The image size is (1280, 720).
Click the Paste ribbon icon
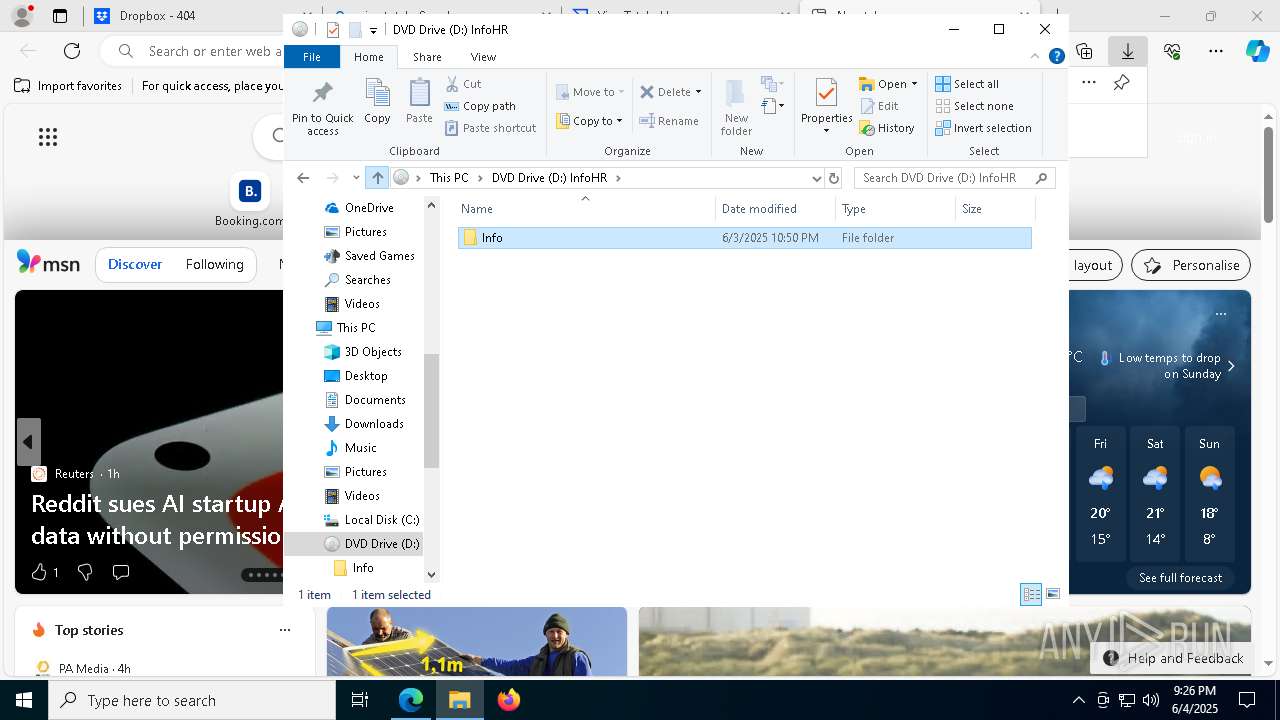[x=419, y=101]
